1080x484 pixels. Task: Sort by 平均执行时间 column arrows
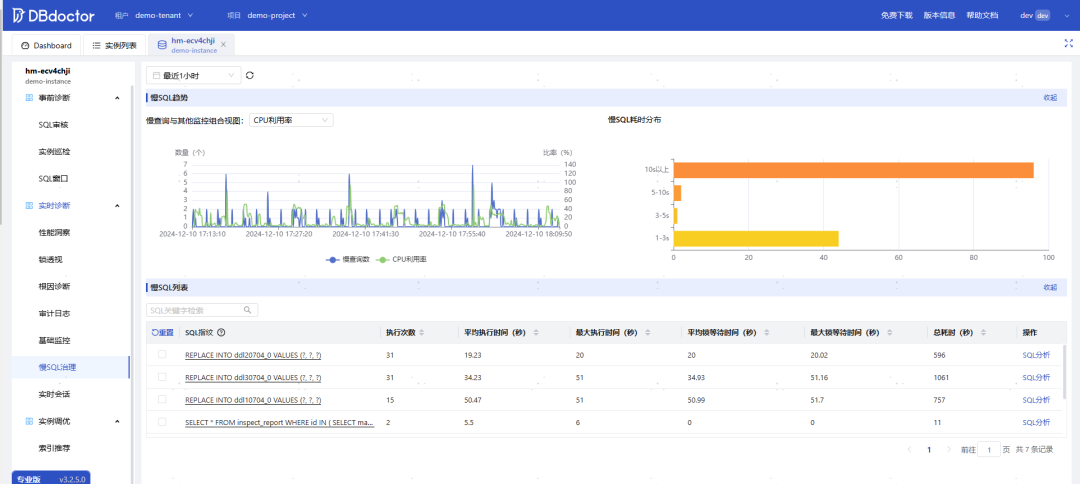(535, 333)
